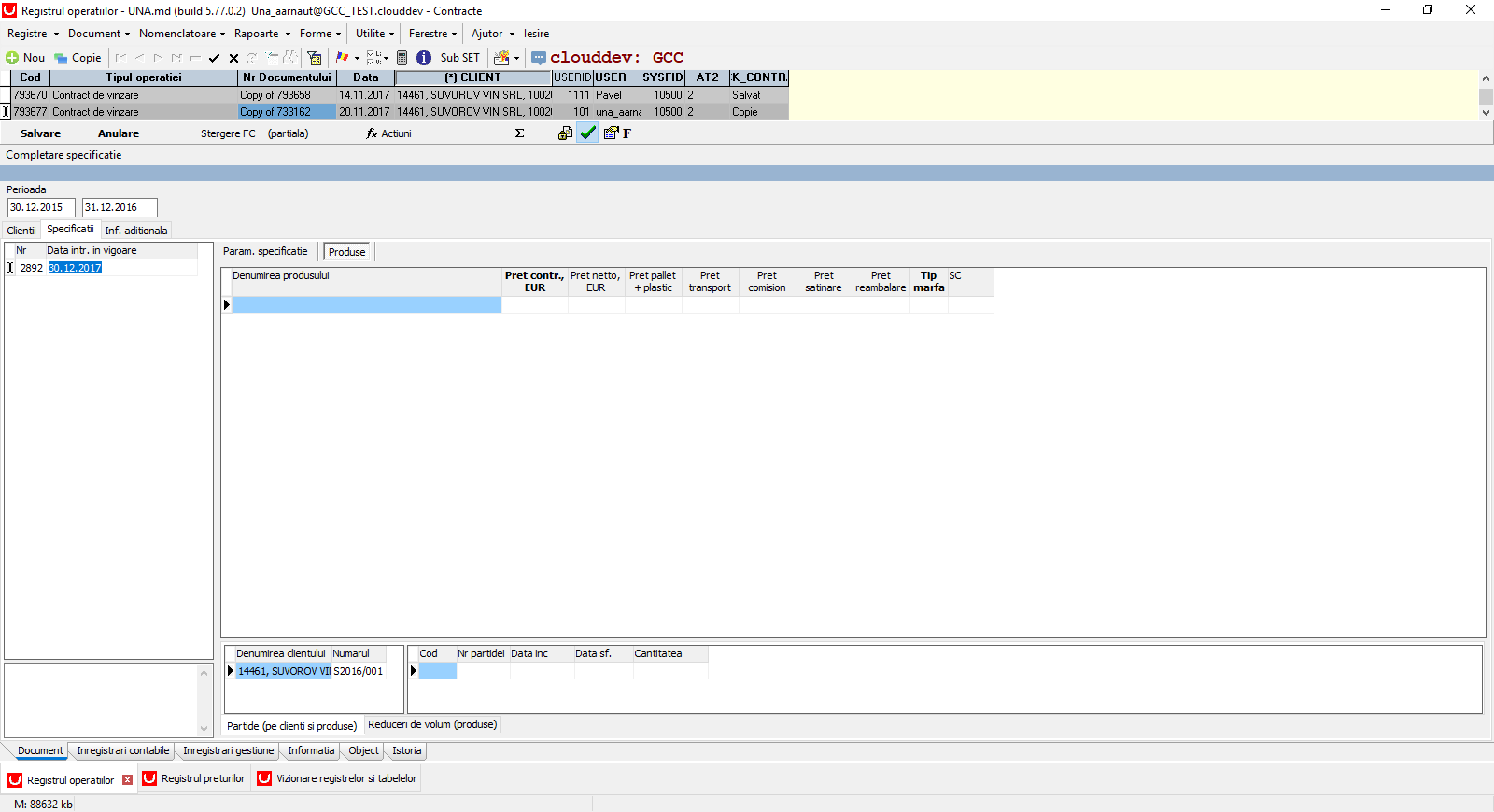The width and height of the screenshot is (1494, 812).
Task: Click the end date field 31.12.2016
Action: pos(120,207)
